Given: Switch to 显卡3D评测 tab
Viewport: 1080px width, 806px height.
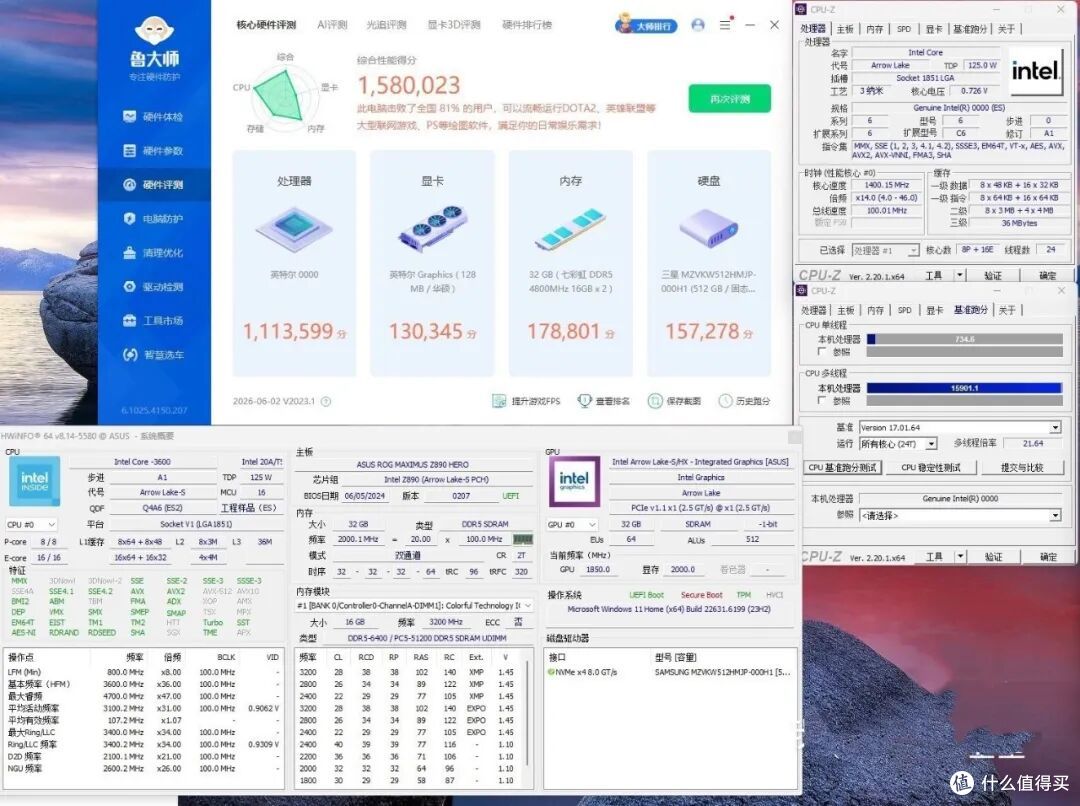Looking at the screenshot, I should [x=454, y=25].
